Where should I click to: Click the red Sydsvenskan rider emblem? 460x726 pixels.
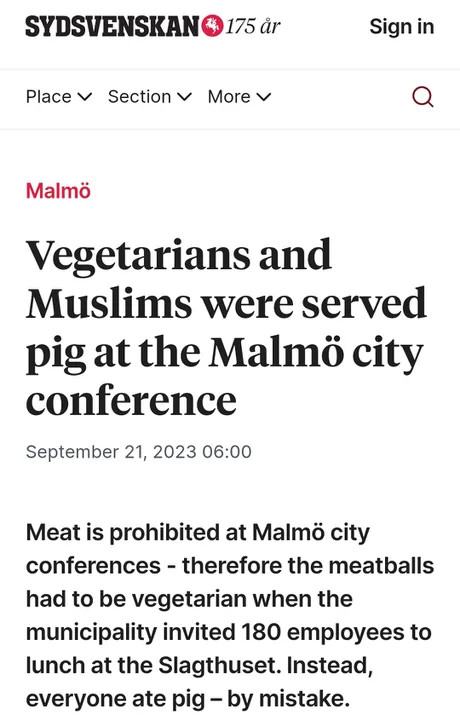coord(212,26)
